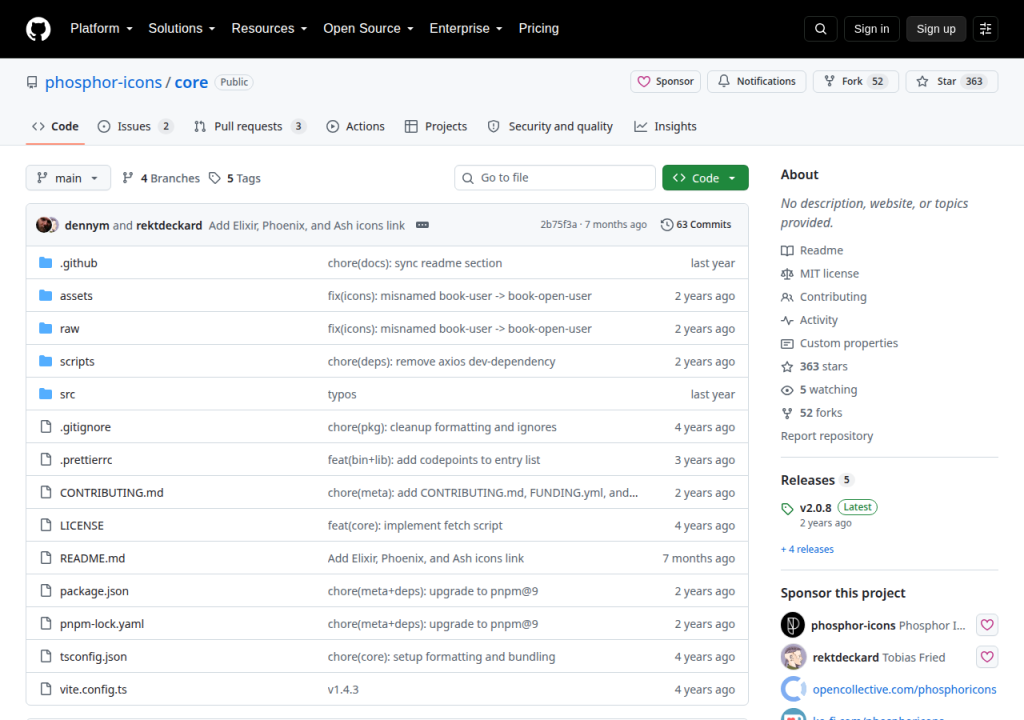Open opencollective.com/phosphoricons link

pyautogui.click(x=904, y=689)
